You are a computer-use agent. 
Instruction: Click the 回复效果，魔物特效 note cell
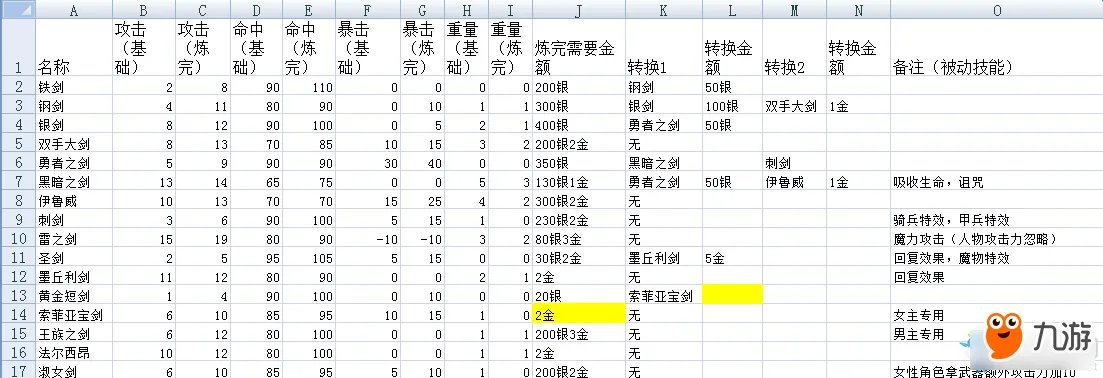tap(996, 258)
